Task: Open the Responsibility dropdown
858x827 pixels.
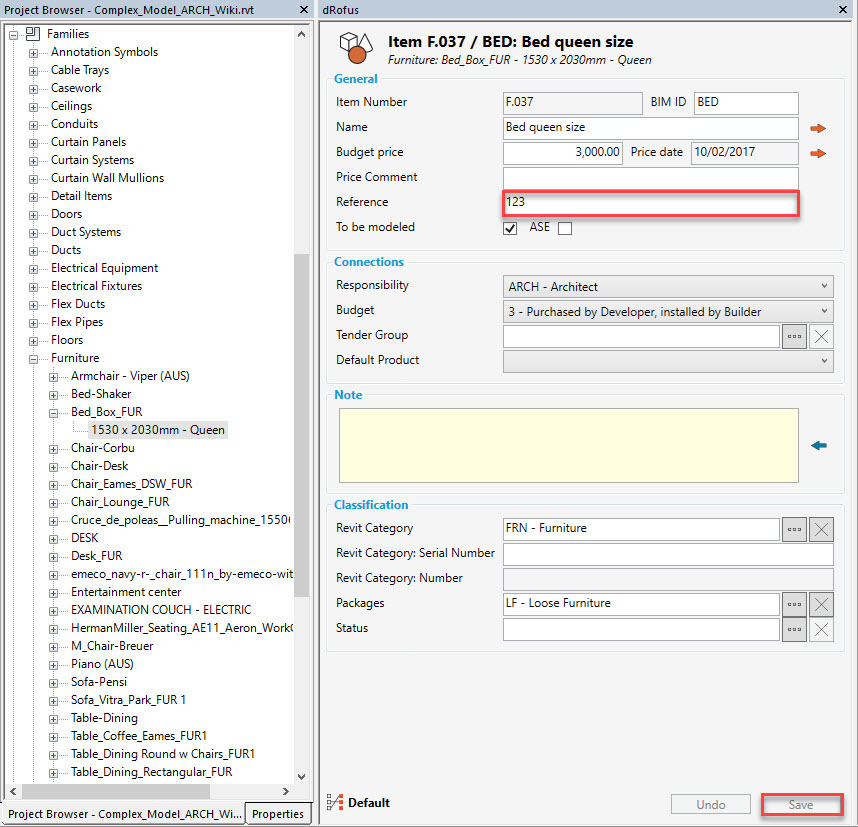Action: pos(668,287)
